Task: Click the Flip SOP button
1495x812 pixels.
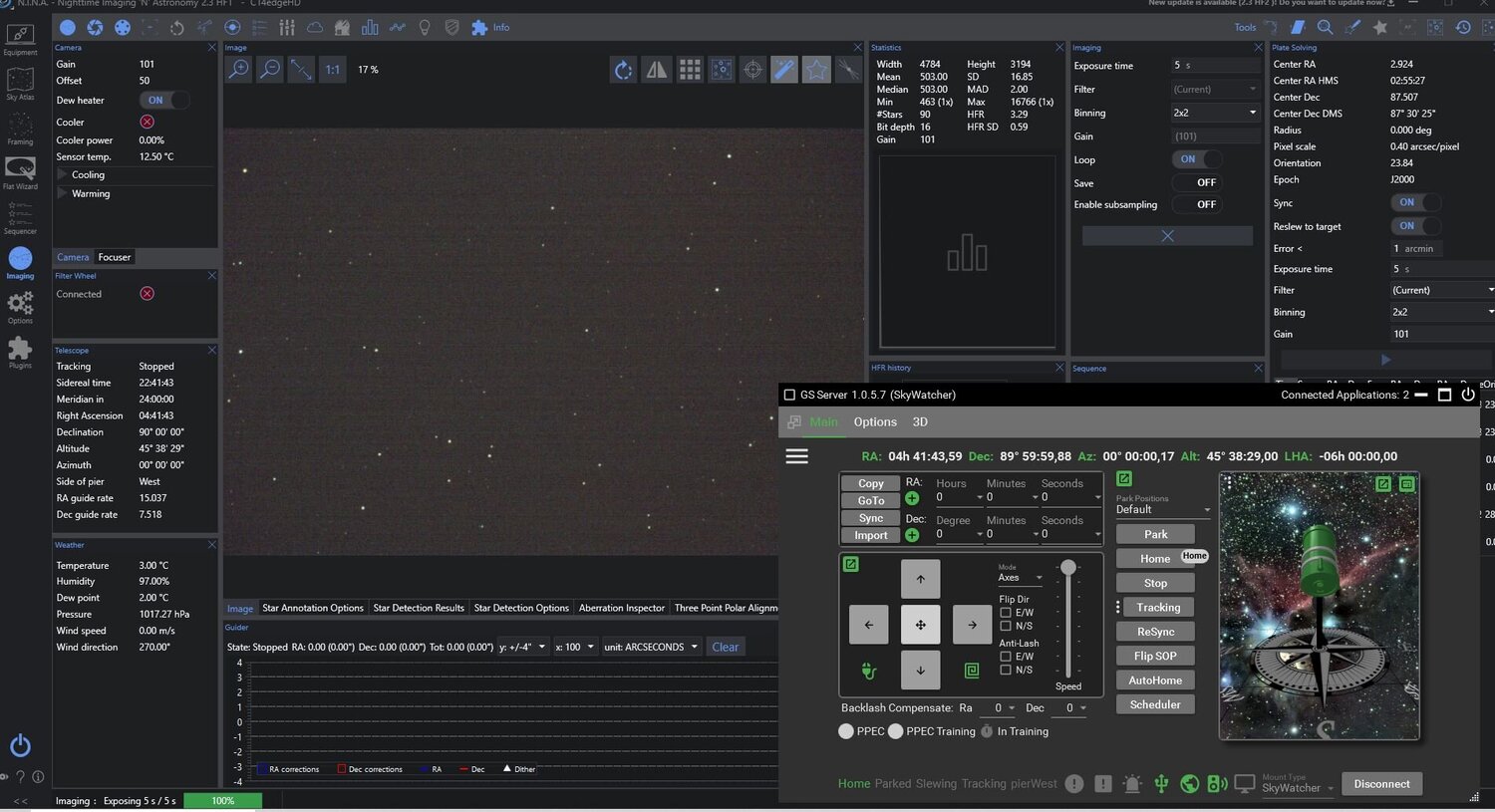Action: [x=1155, y=656]
